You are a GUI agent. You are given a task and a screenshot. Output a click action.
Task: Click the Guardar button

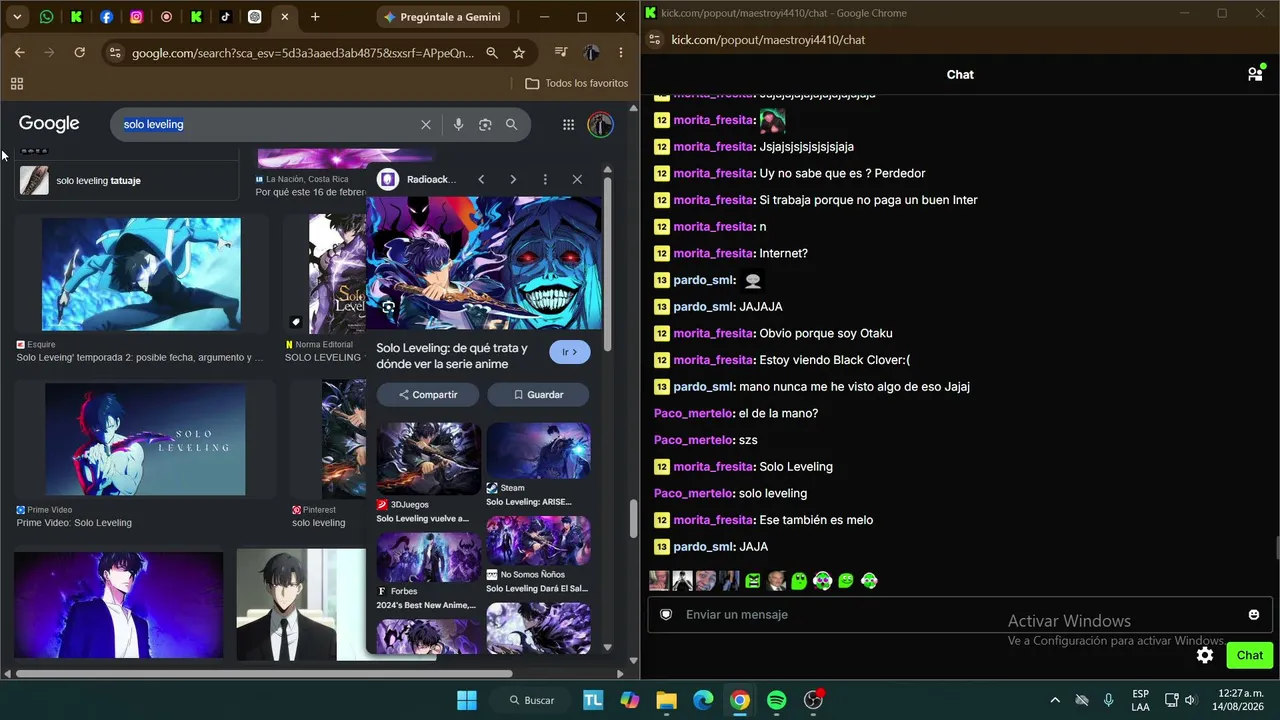538,395
